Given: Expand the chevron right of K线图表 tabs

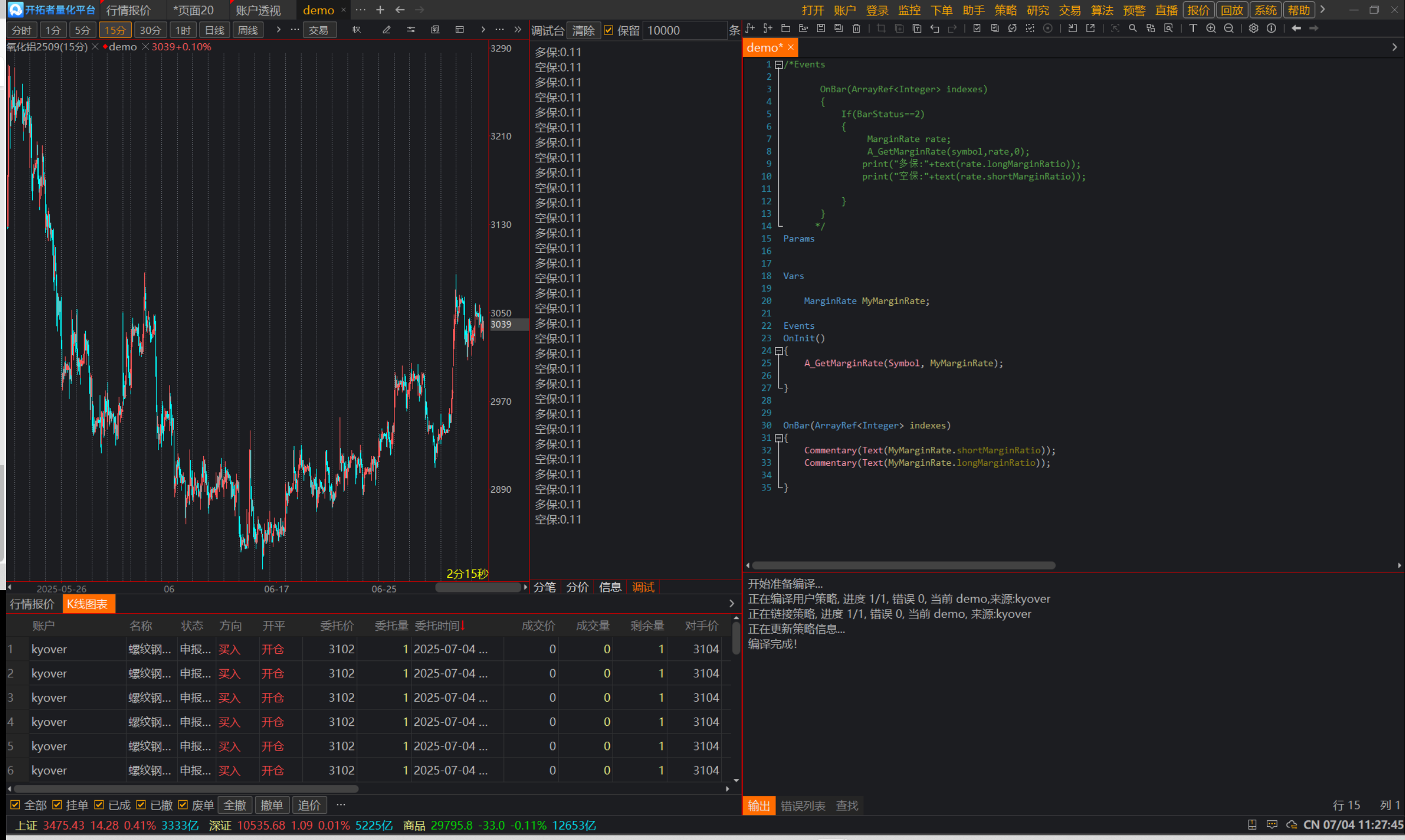Looking at the screenshot, I should click(732, 604).
